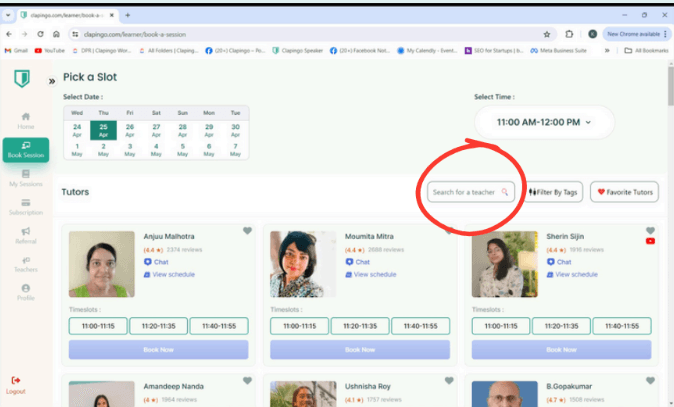Image resolution: width=674 pixels, height=407 pixels.
Task: Choose the 11:20-11:35 timeslot for Anjuu Malhotra
Action: pos(159,326)
